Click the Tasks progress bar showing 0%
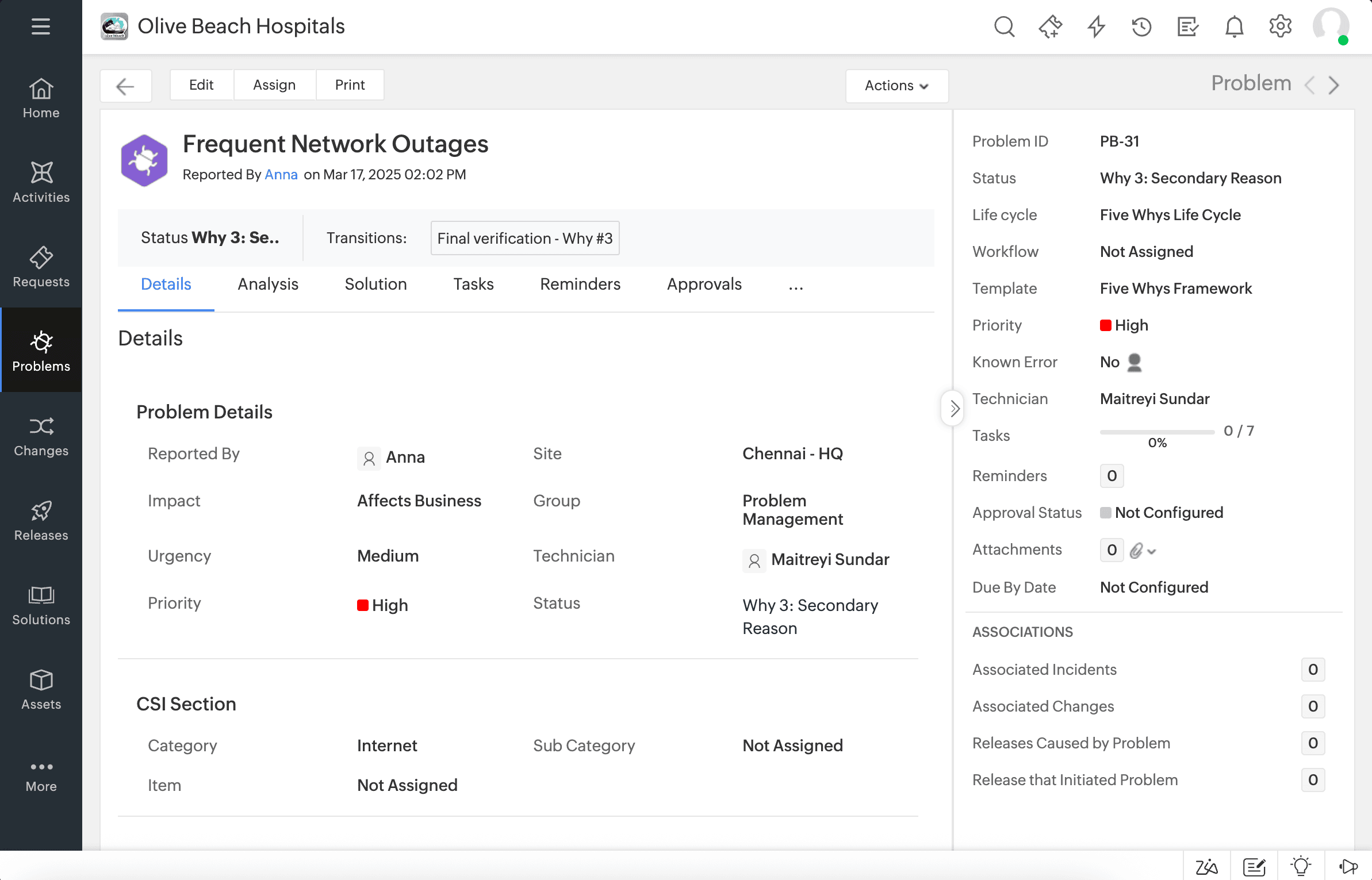Image resolution: width=1372 pixels, height=880 pixels. (1157, 432)
